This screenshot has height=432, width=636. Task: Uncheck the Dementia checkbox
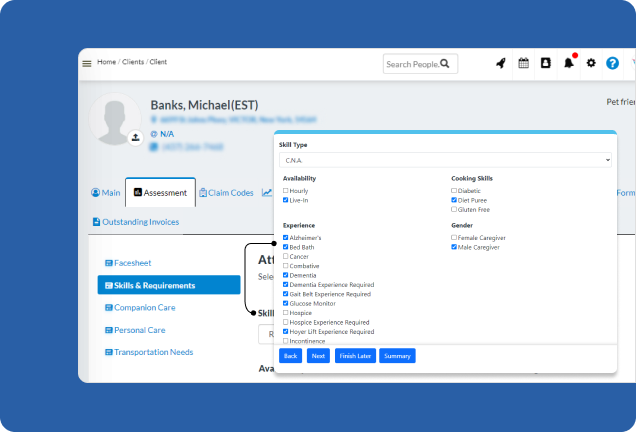coord(286,275)
